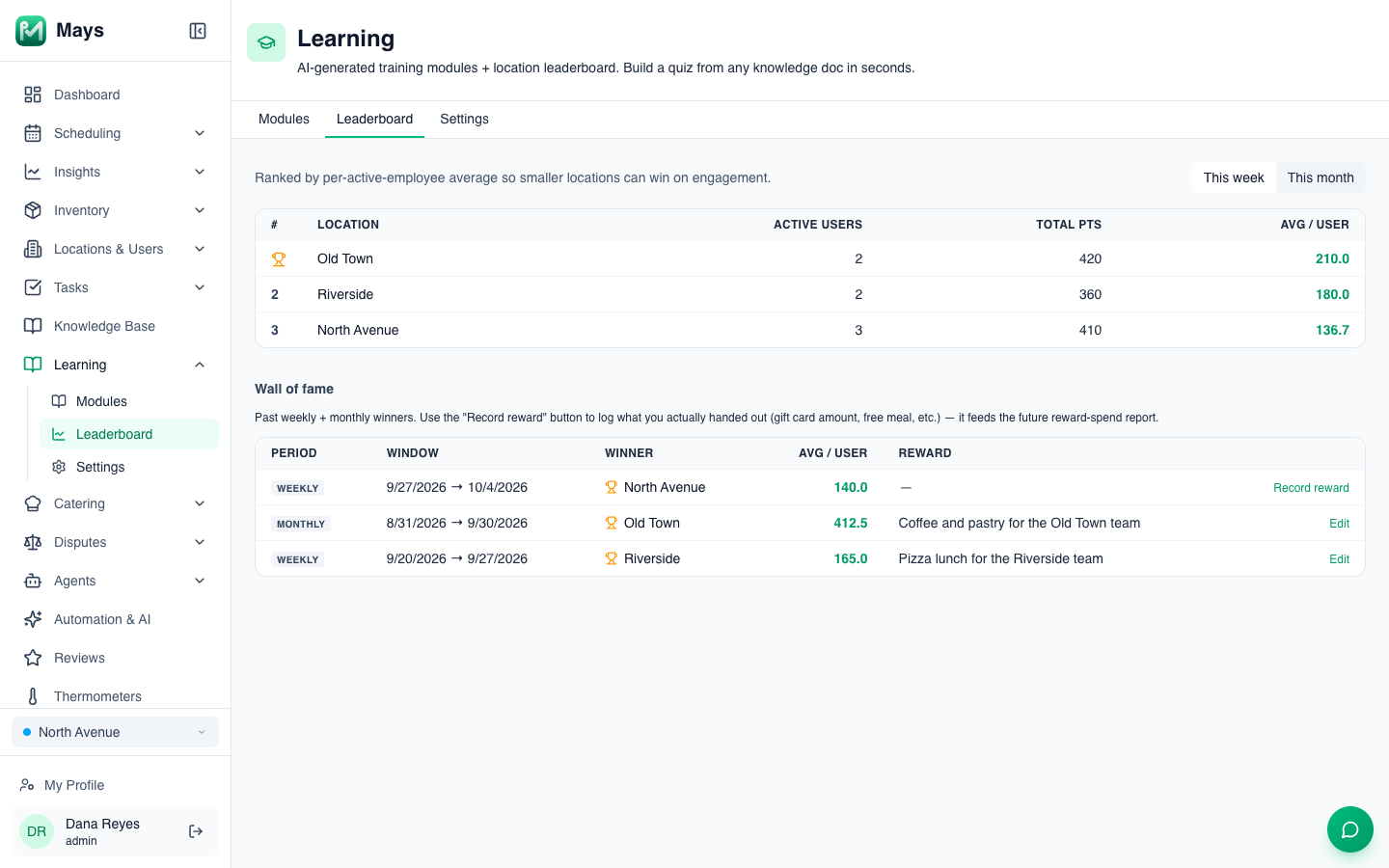Open Reviews star icon
This screenshot has height=868, width=1389.
(x=33, y=658)
